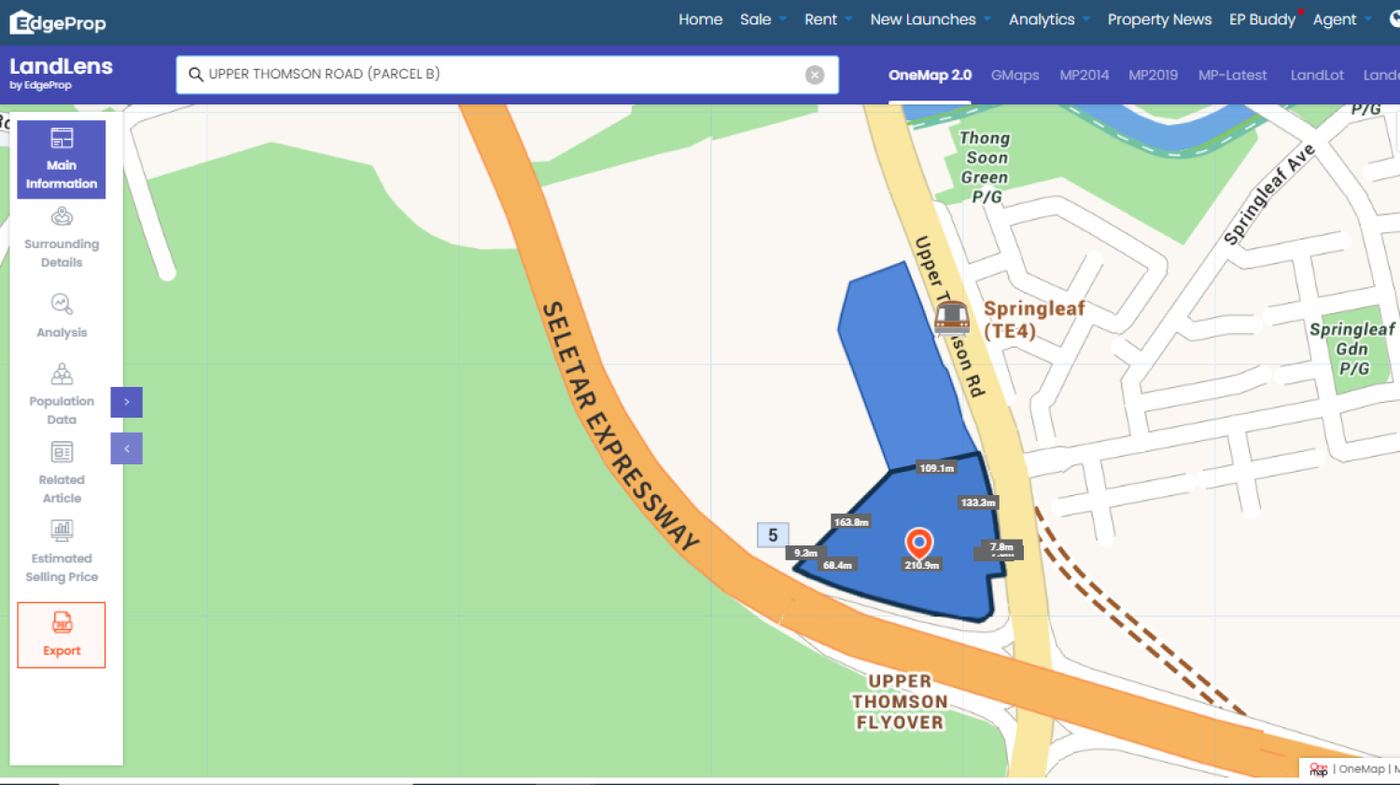The width and height of the screenshot is (1400, 785).
Task: Expand the side panel with right arrow
Action: (x=127, y=402)
